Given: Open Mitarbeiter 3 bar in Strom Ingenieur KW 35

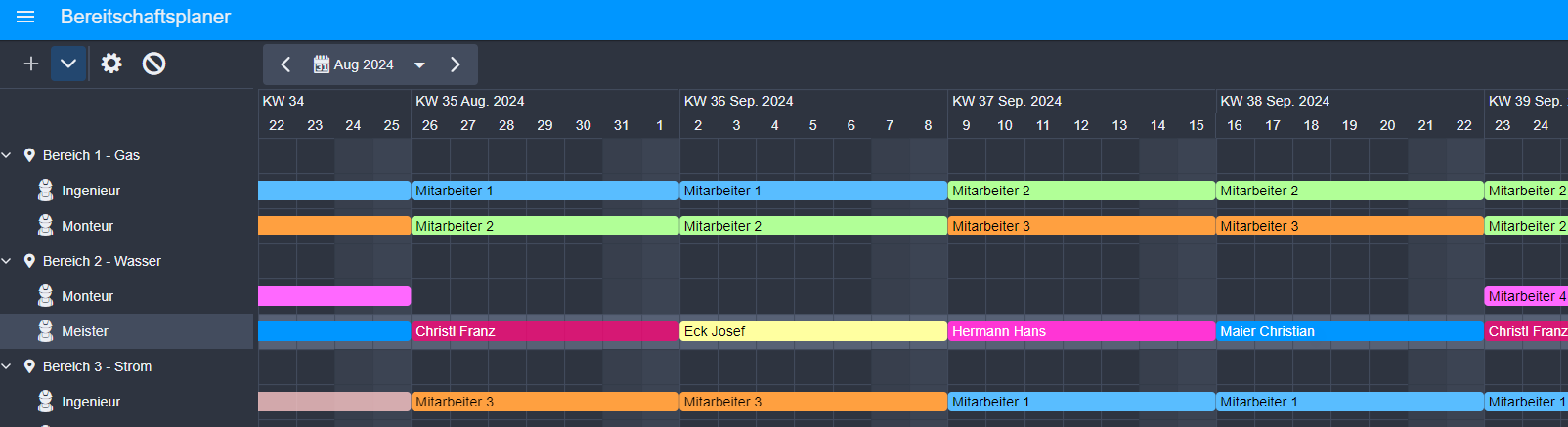Looking at the screenshot, I should 544,402.
